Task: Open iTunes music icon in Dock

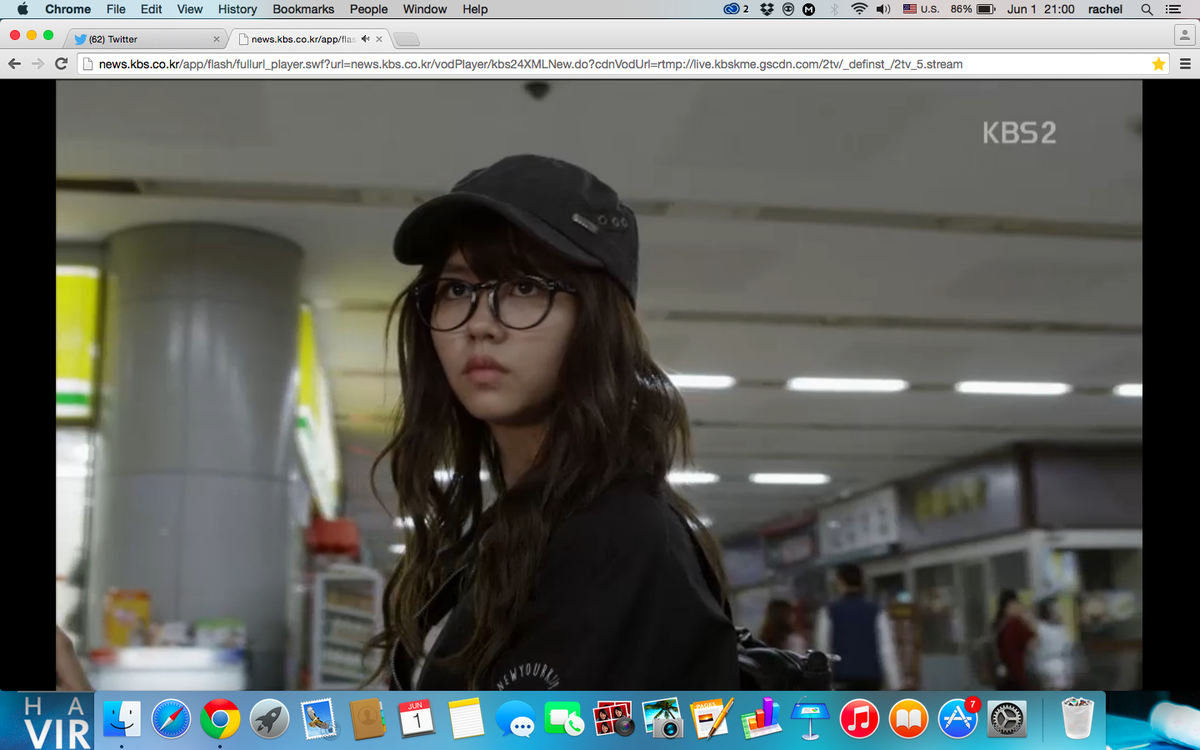Action: (859, 718)
